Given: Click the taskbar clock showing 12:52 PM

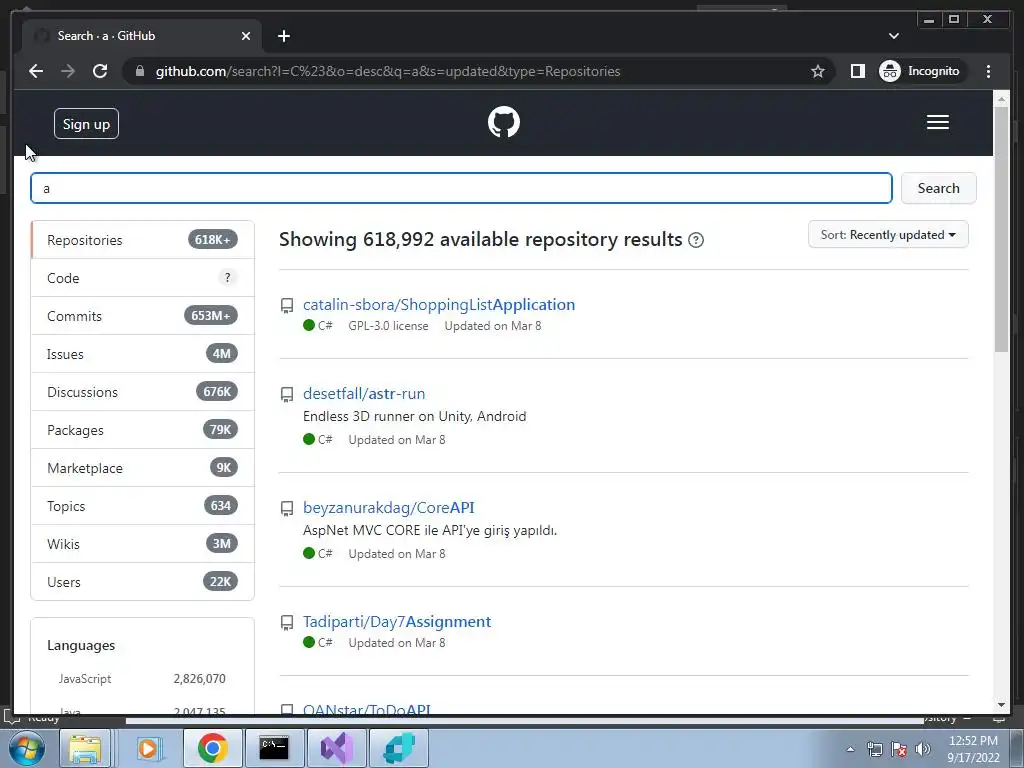Looking at the screenshot, I should [973, 749].
